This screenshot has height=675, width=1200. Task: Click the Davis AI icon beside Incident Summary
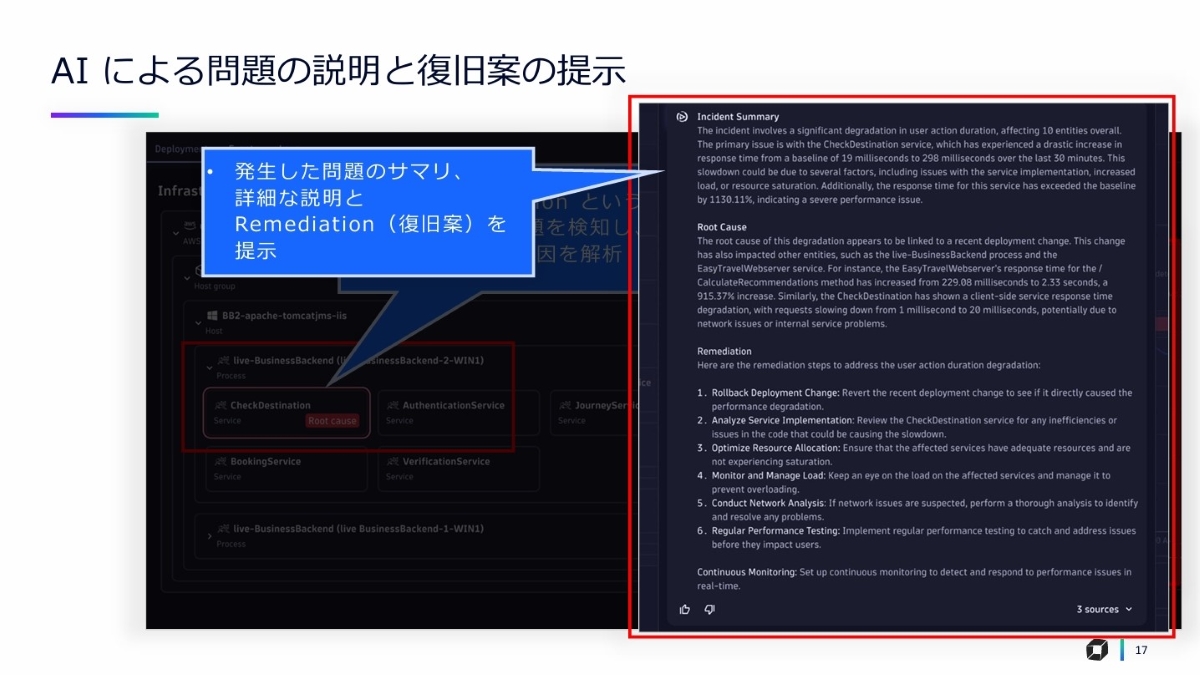[683, 117]
